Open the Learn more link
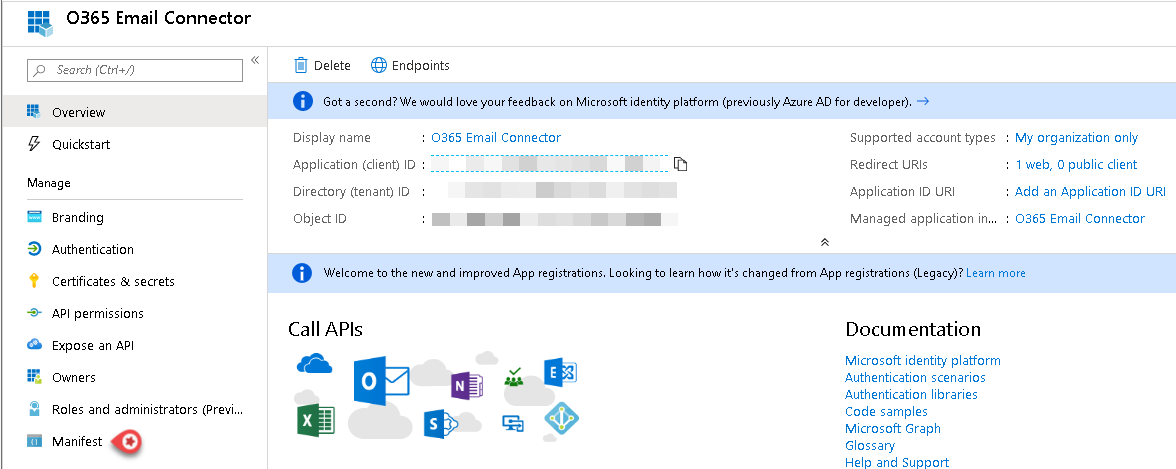The width and height of the screenshot is (1176, 469). coord(995,273)
